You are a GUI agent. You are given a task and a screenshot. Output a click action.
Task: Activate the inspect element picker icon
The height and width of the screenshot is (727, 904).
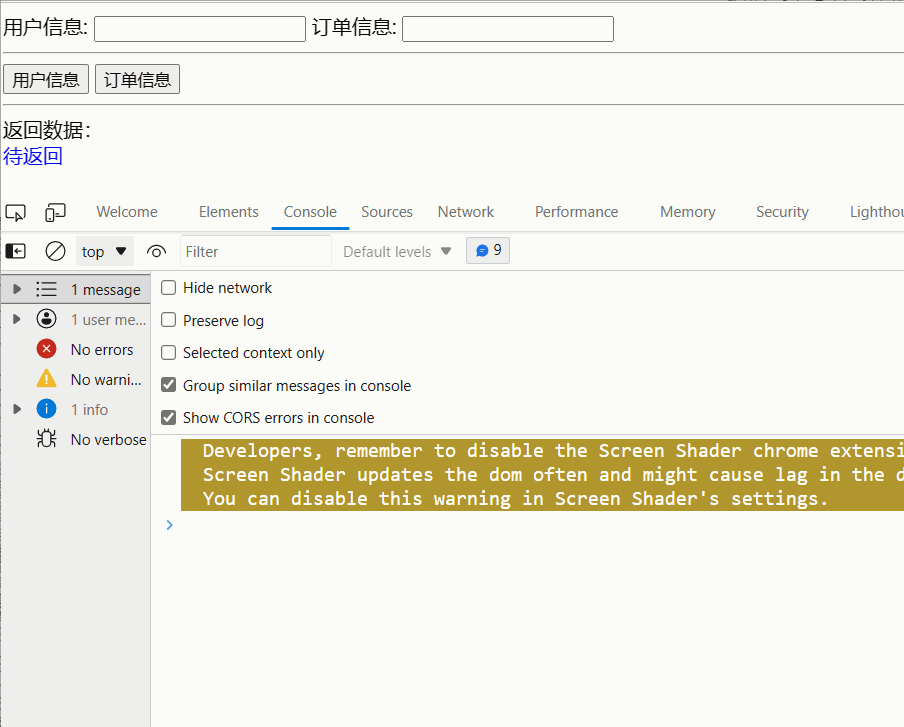(16, 213)
